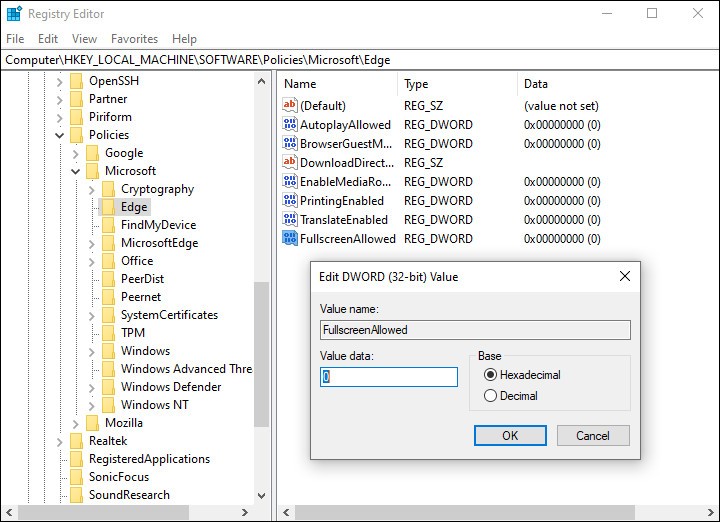This screenshot has width=720, height=522.
Task: Select the EnableMediaRo... DWORD icon
Action: [290, 182]
